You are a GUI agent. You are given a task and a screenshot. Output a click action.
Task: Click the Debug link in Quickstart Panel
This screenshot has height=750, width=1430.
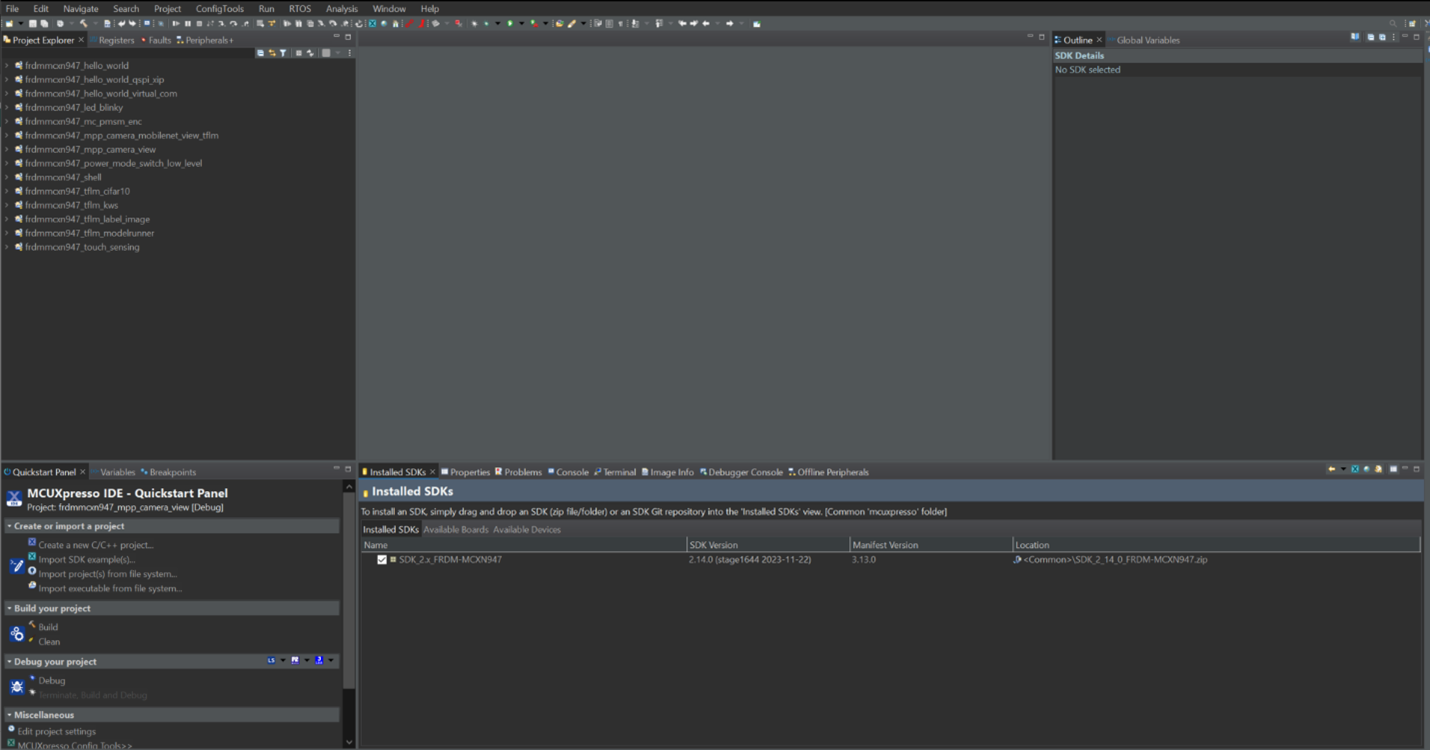click(52, 681)
